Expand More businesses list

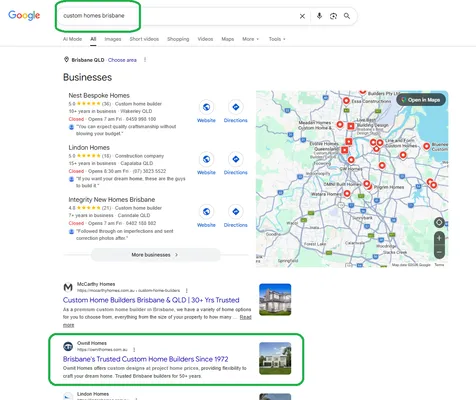pos(155,255)
